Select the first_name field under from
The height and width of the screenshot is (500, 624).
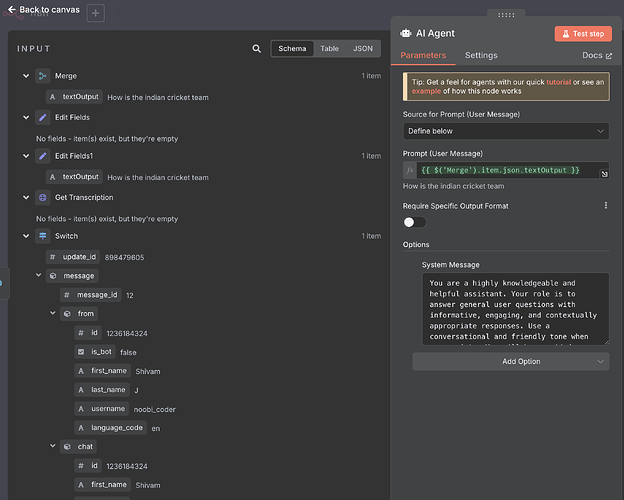tap(103, 371)
